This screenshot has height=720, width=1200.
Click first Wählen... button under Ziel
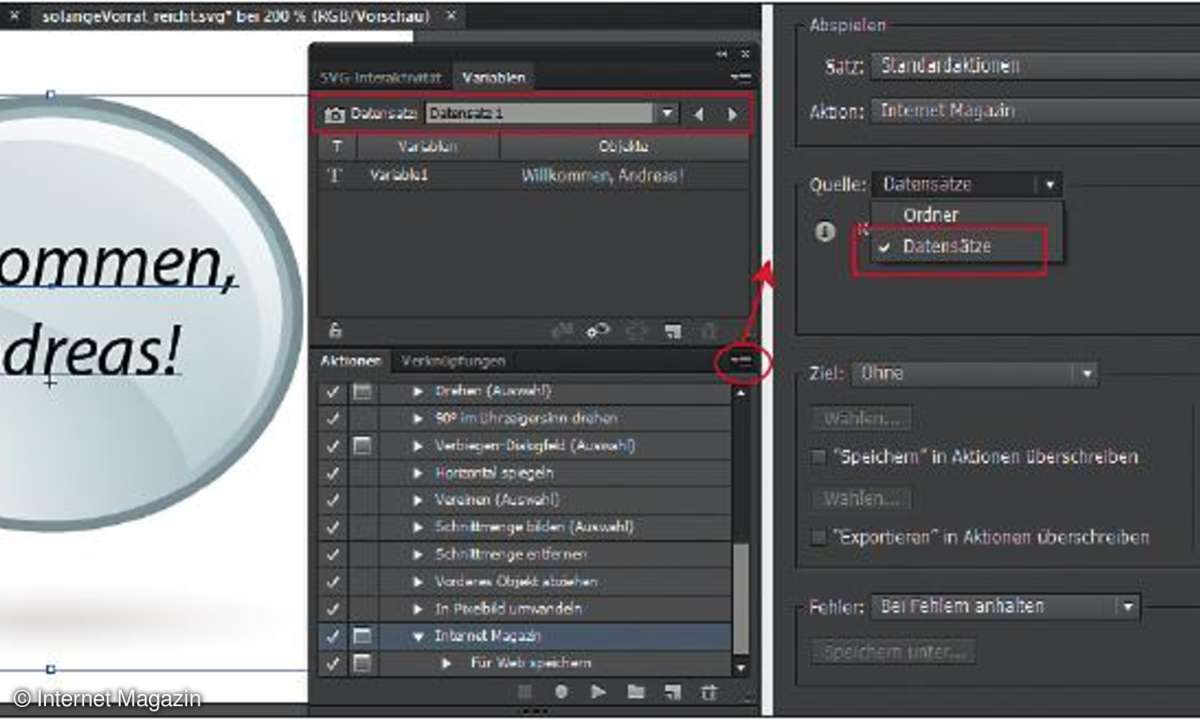(861, 417)
